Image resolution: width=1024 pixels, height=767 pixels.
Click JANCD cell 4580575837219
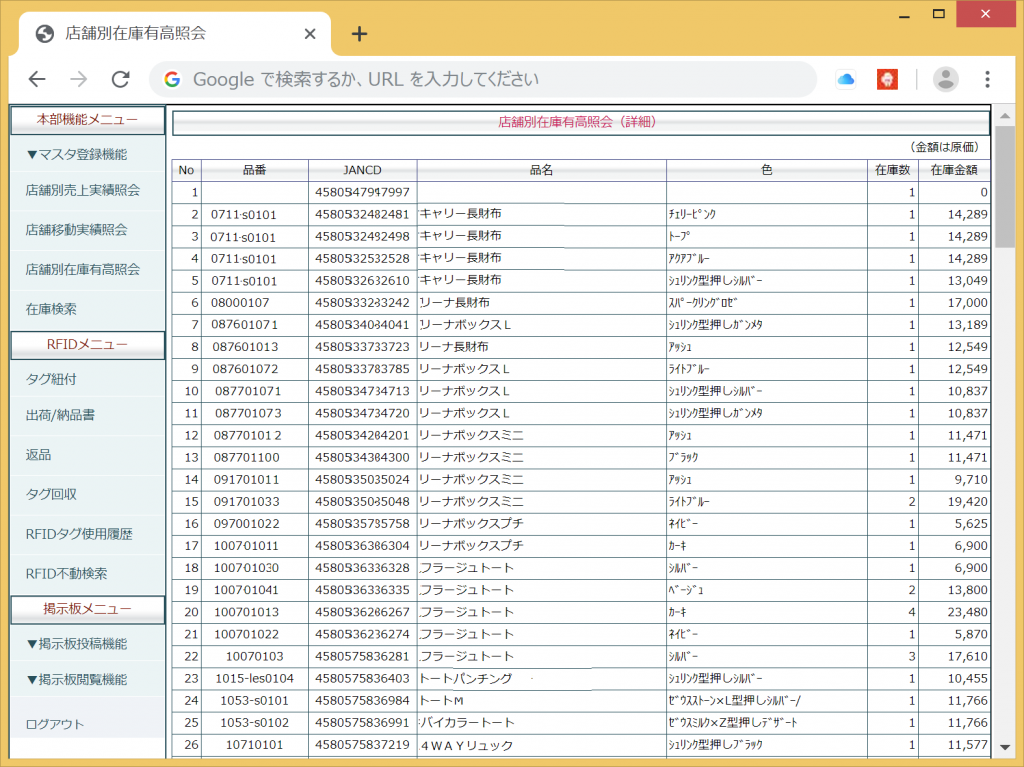[x=362, y=744]
